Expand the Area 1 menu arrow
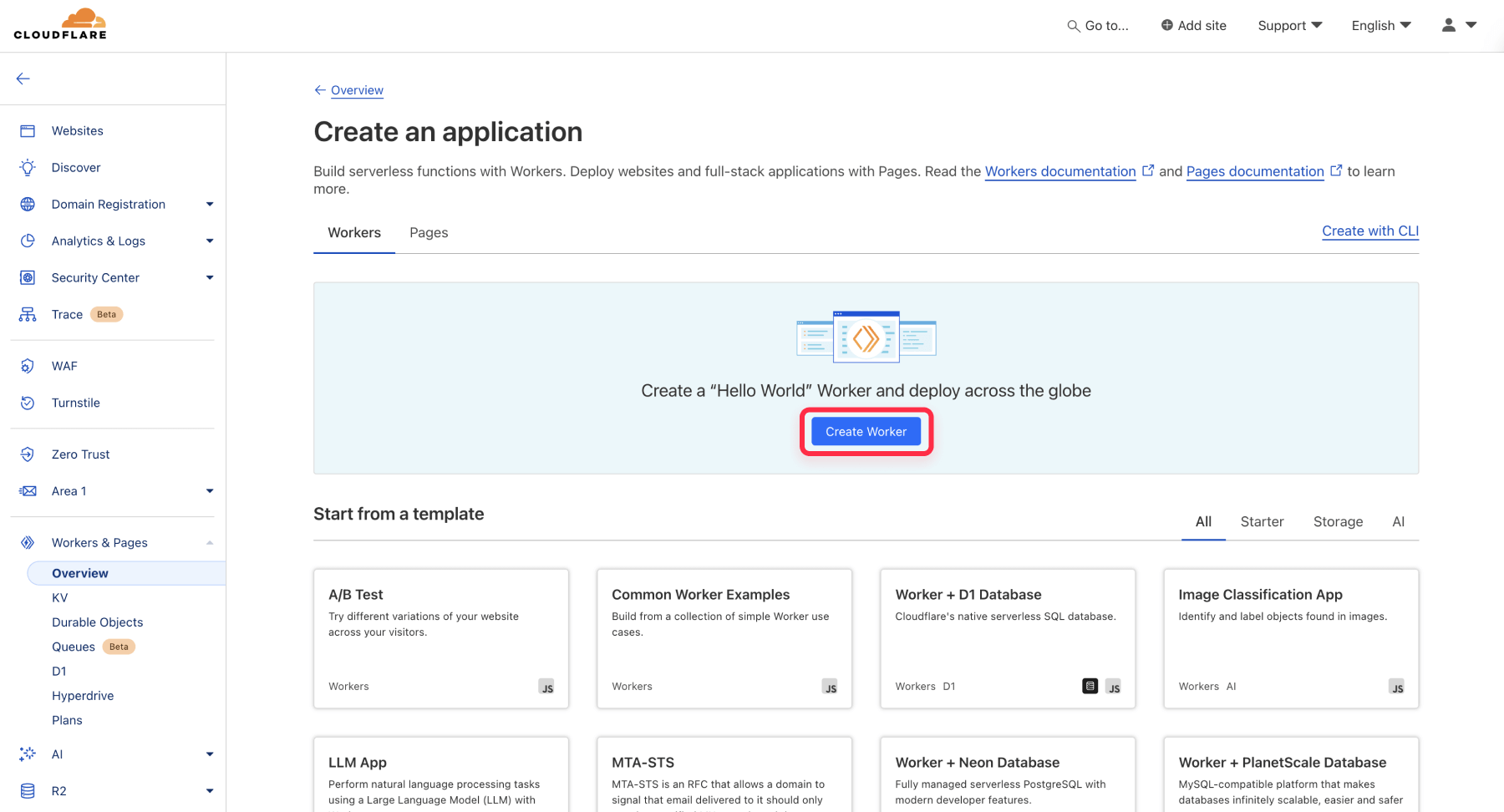1504x812 pixels. click(210, 491)
